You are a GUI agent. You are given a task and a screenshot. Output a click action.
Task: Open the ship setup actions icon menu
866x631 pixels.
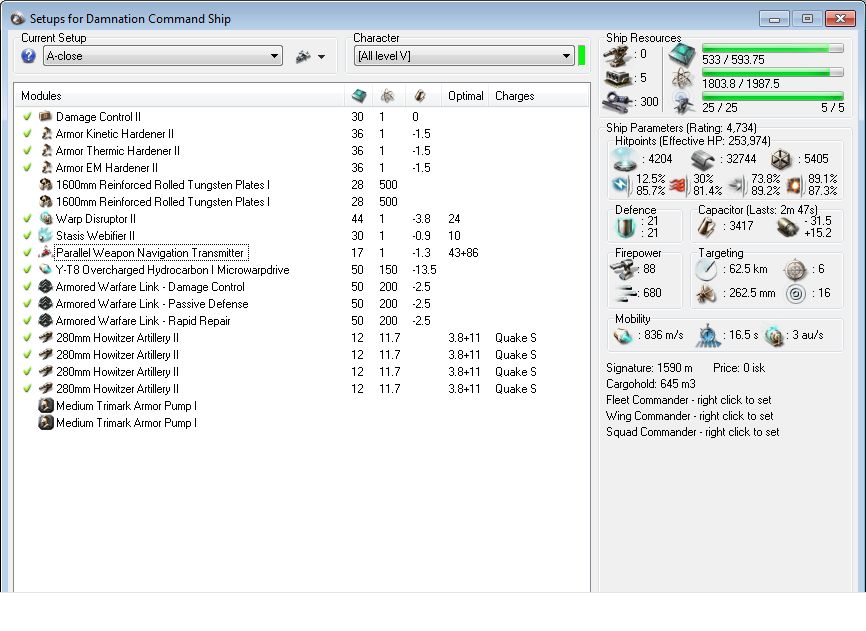pos(310,56)
